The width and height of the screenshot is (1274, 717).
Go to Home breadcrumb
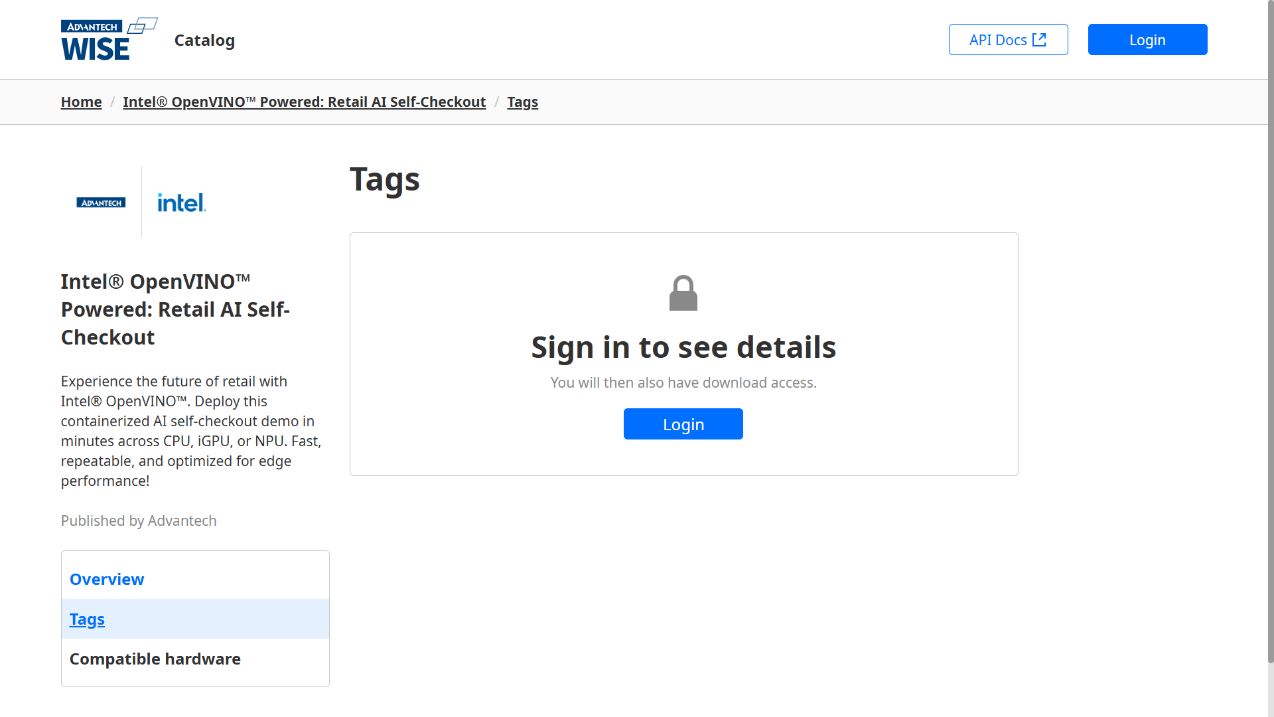pyautogui.click(x=81, y=102)
